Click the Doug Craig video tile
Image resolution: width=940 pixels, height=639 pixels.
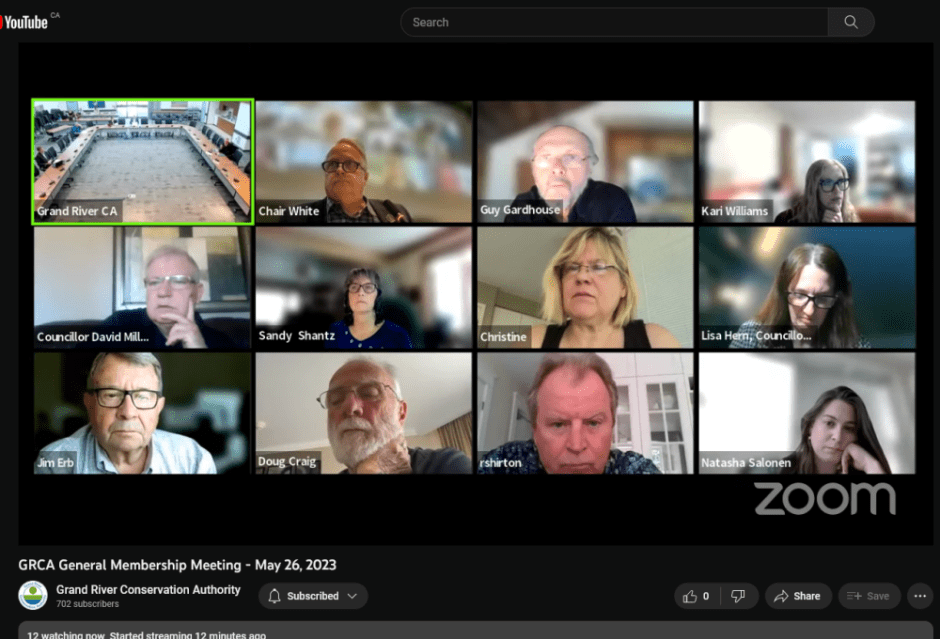(364, 413)
